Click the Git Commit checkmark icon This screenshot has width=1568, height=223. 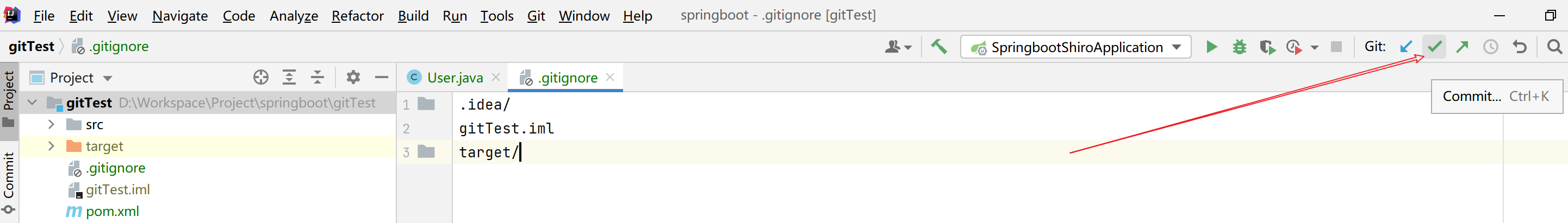(x=1435, y=47)
